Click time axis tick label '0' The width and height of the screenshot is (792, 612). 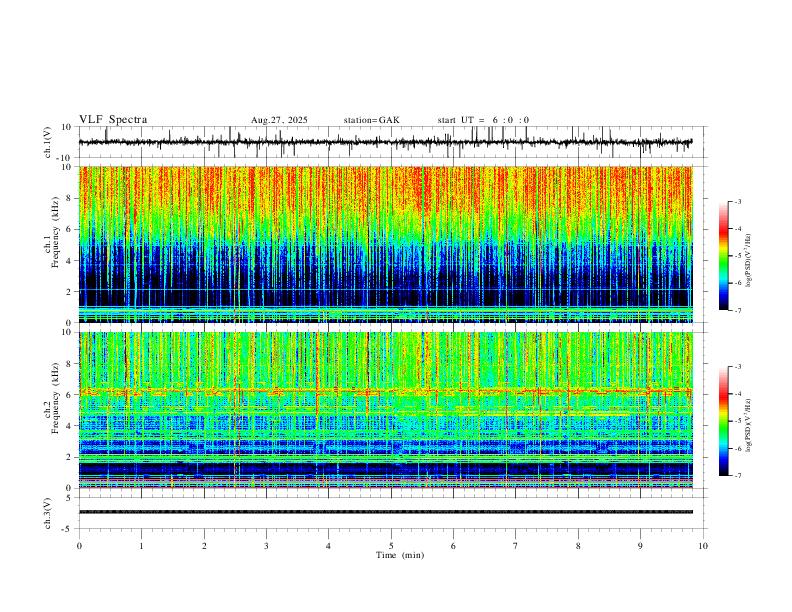(79, 546)
